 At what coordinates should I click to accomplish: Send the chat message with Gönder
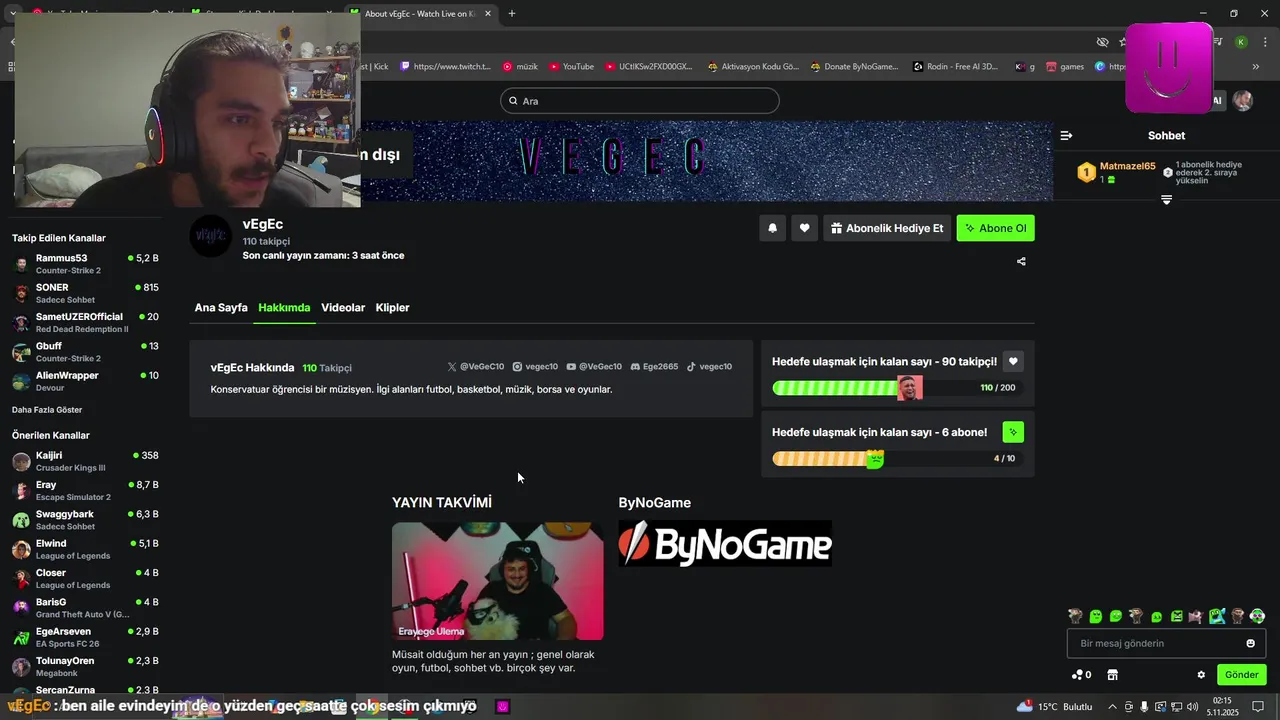pyautogui.click(x=1241, y=675)
